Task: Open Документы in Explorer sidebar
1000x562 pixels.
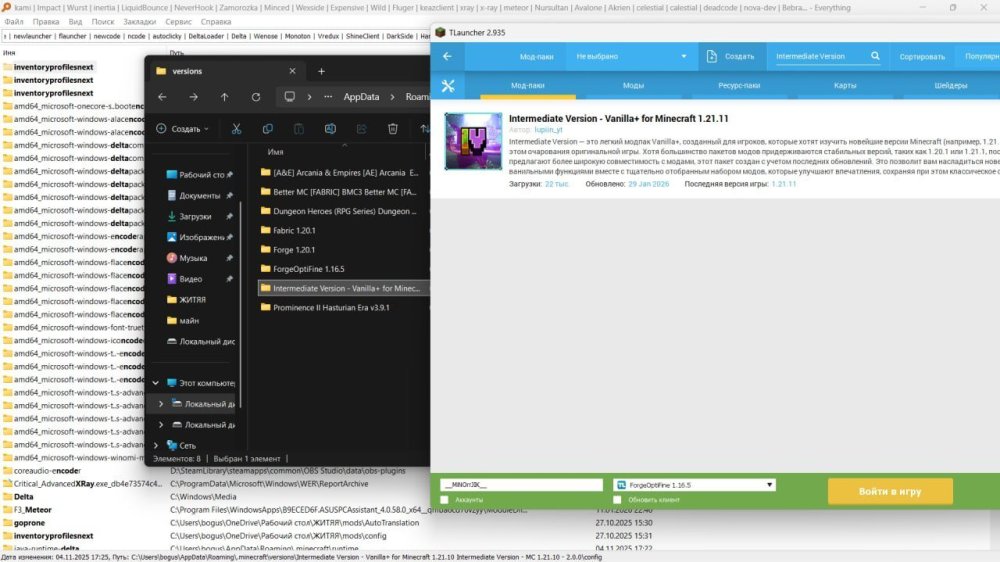Action: (199, 196)
